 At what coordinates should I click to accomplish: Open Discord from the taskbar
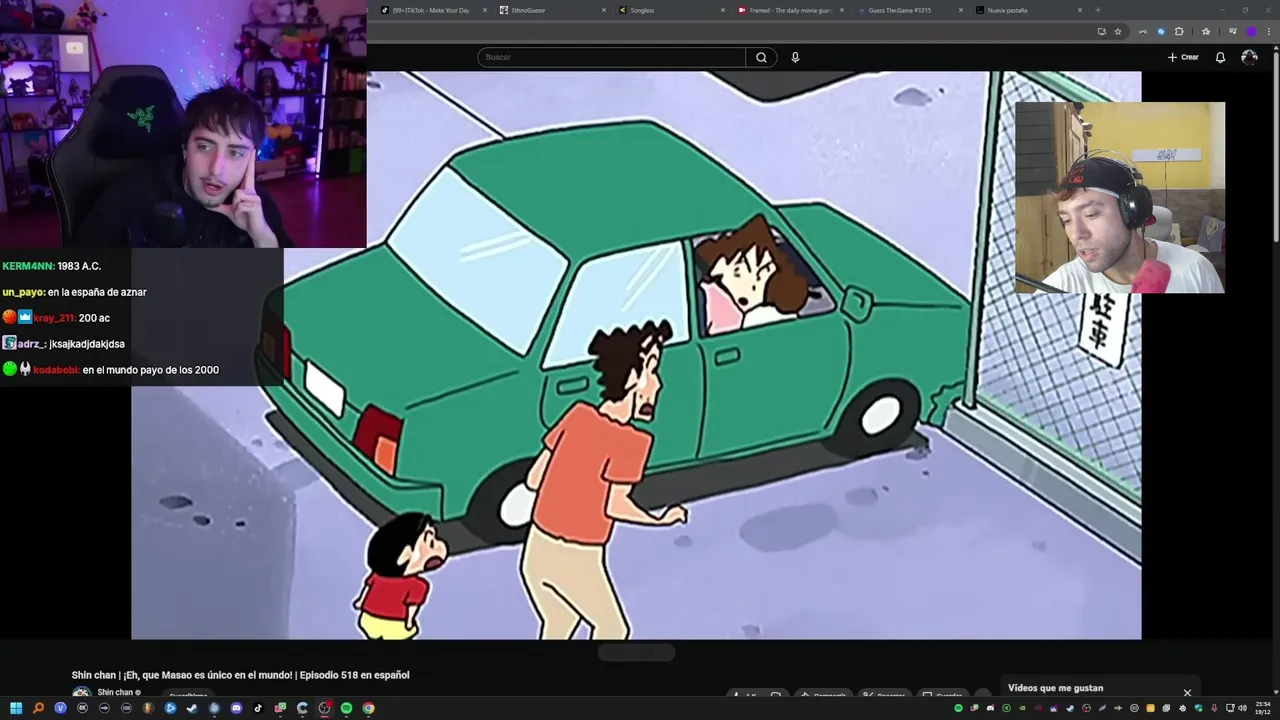point(236,708)
